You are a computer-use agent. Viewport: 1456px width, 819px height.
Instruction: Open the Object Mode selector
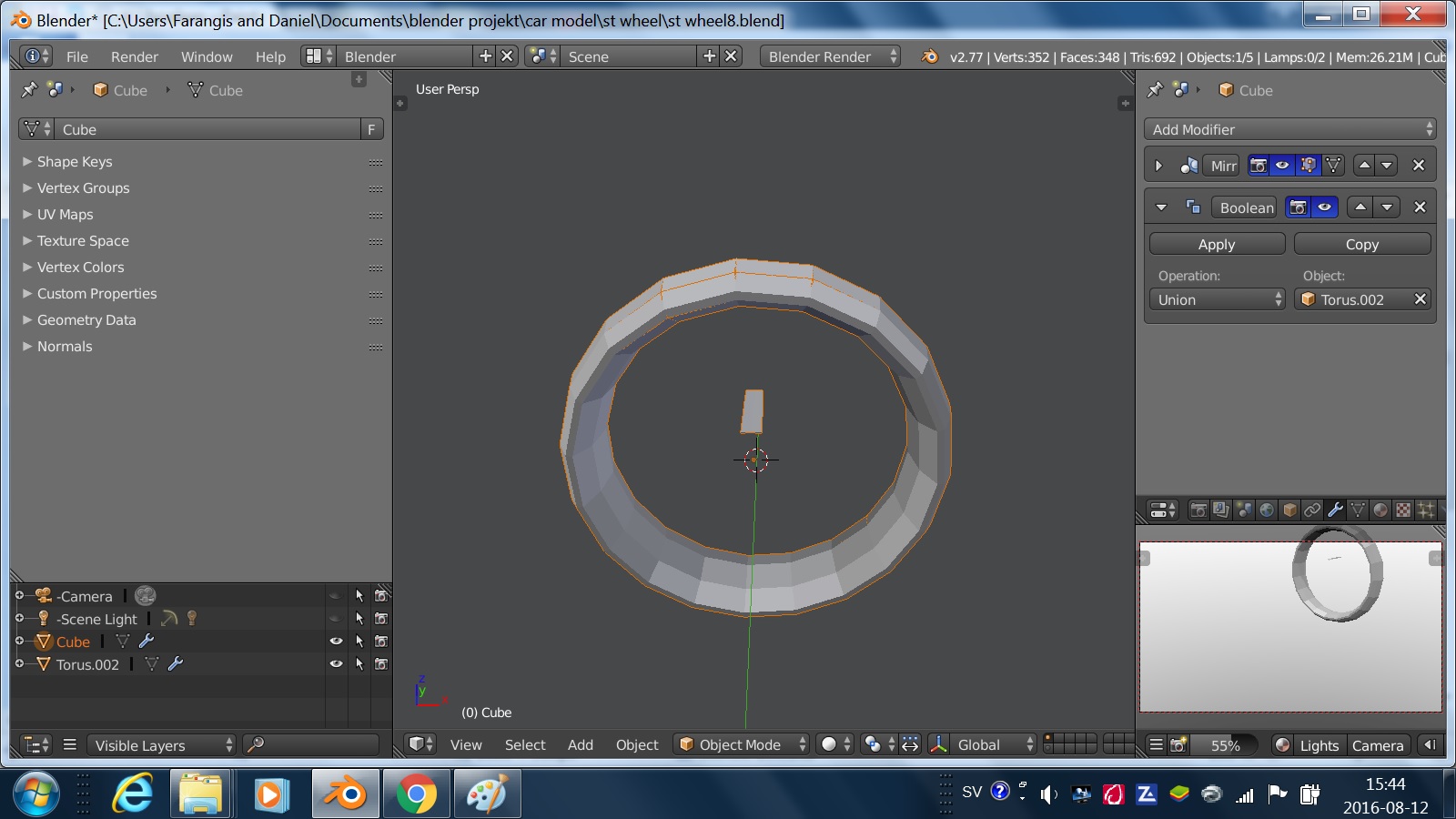pyautogui.click(x=742, y=744)
